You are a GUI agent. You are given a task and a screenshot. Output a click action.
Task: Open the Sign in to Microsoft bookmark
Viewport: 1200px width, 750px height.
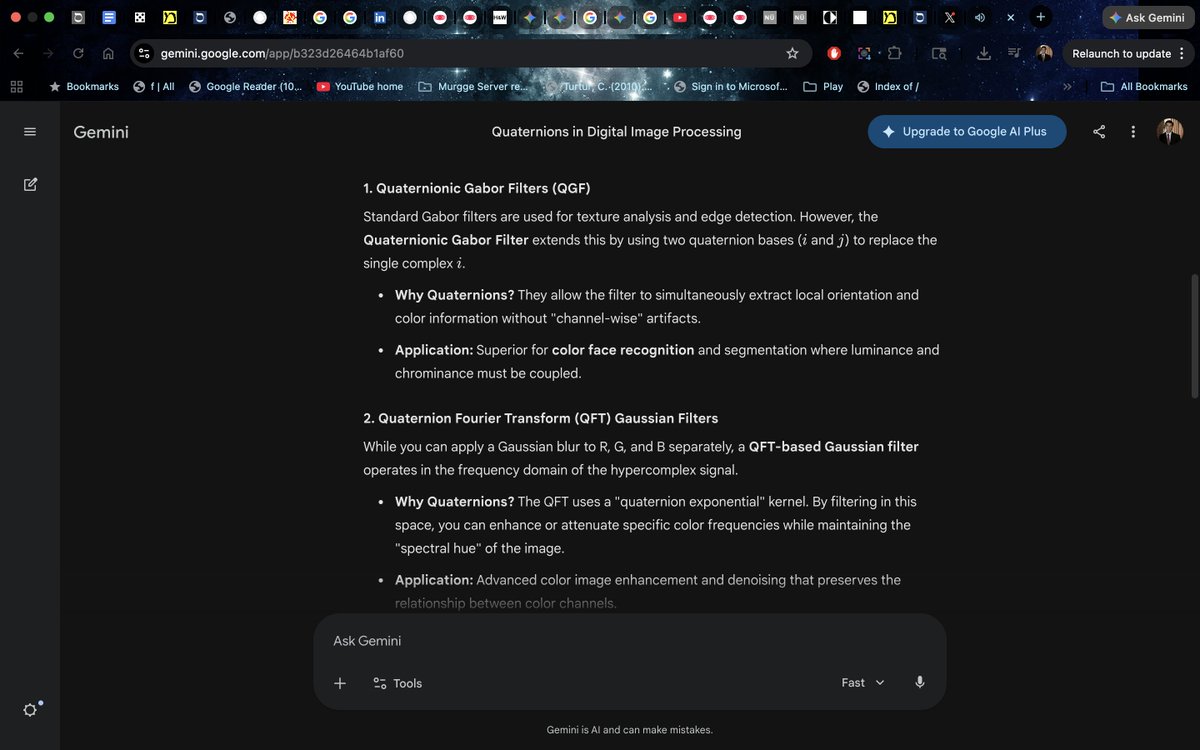tap(731, 87)
